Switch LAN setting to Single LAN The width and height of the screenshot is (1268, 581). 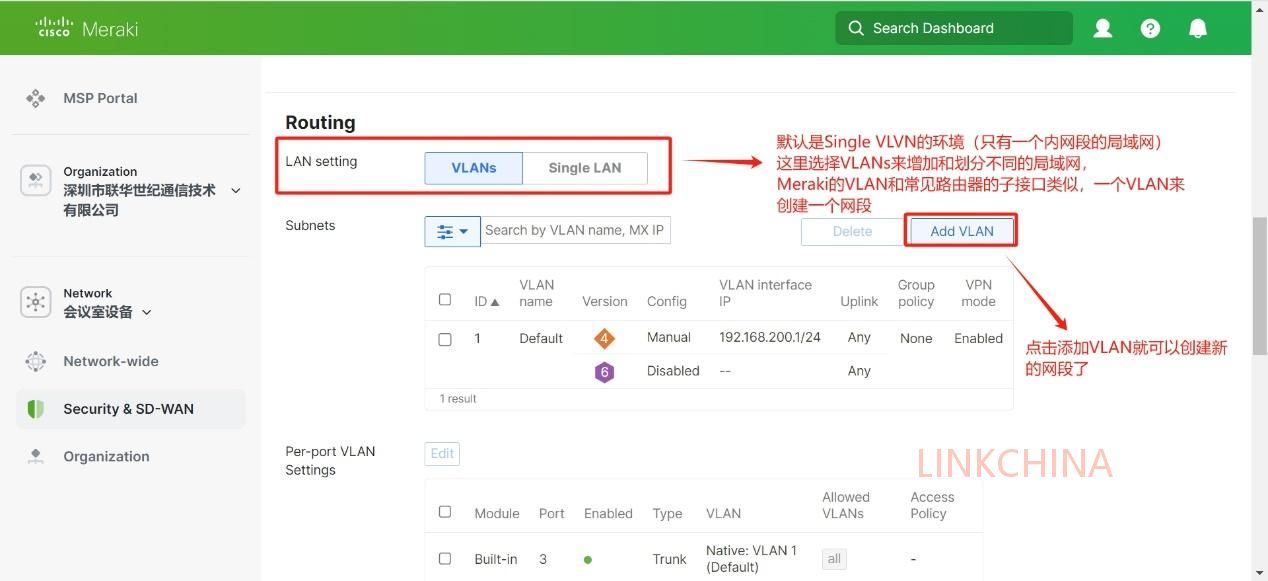pyautogui.click(x=585, y=168)
